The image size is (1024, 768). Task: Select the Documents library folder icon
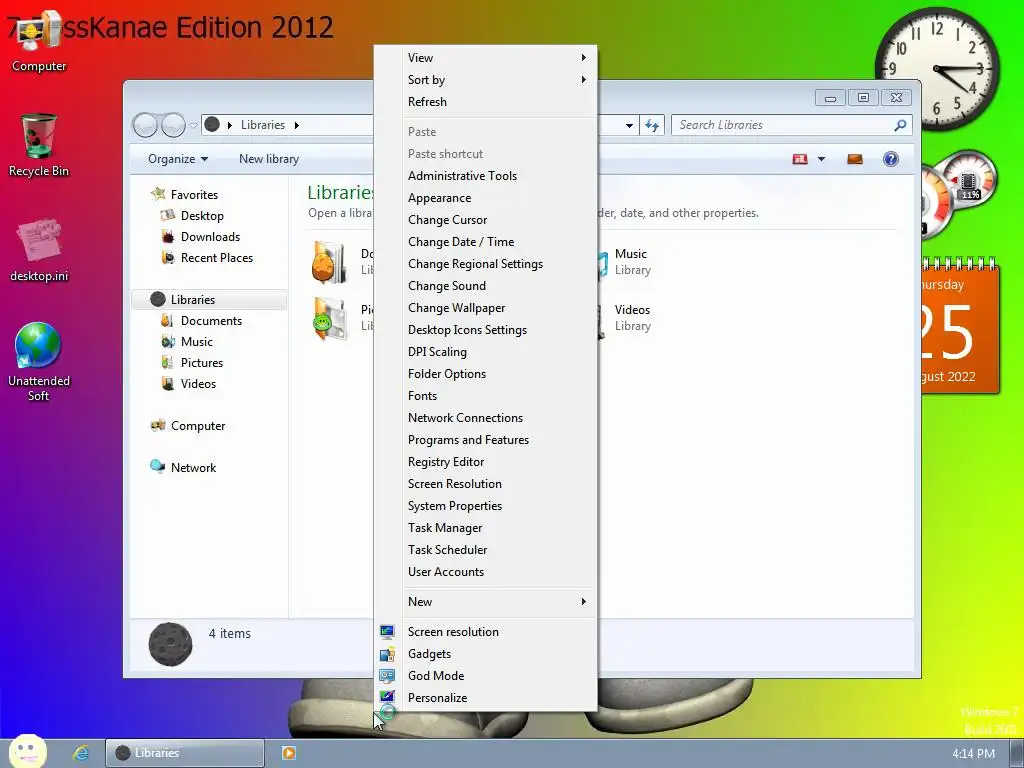(329, 262)
